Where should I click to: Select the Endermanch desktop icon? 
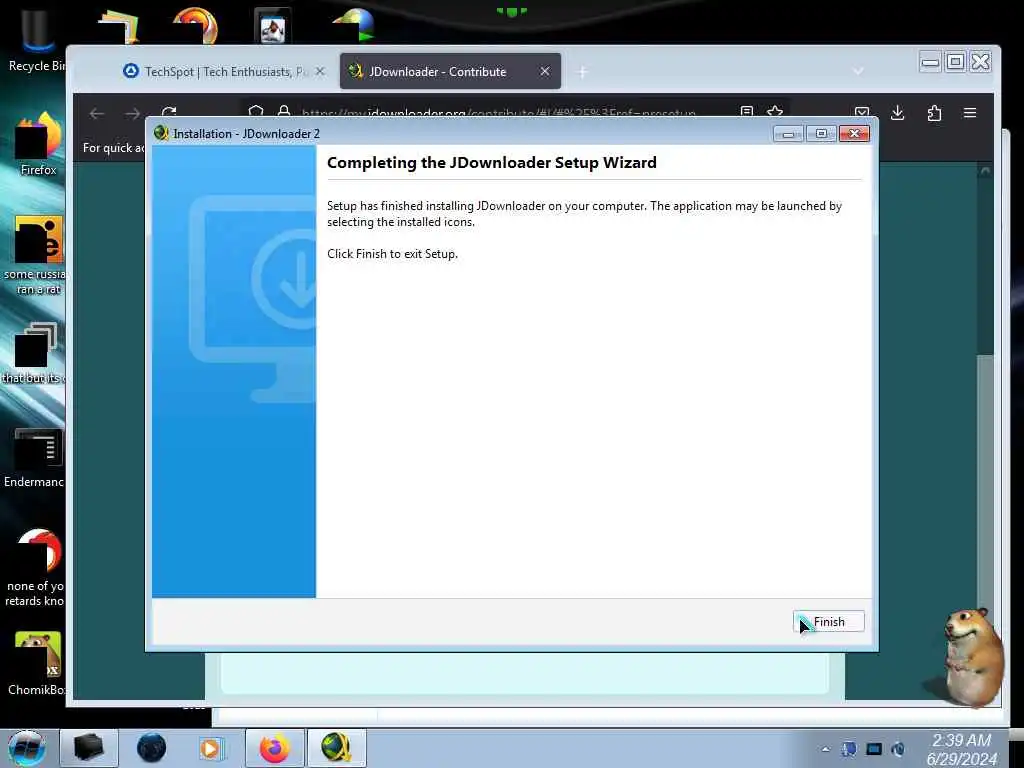pyautogui.click(x=35, y=458)
